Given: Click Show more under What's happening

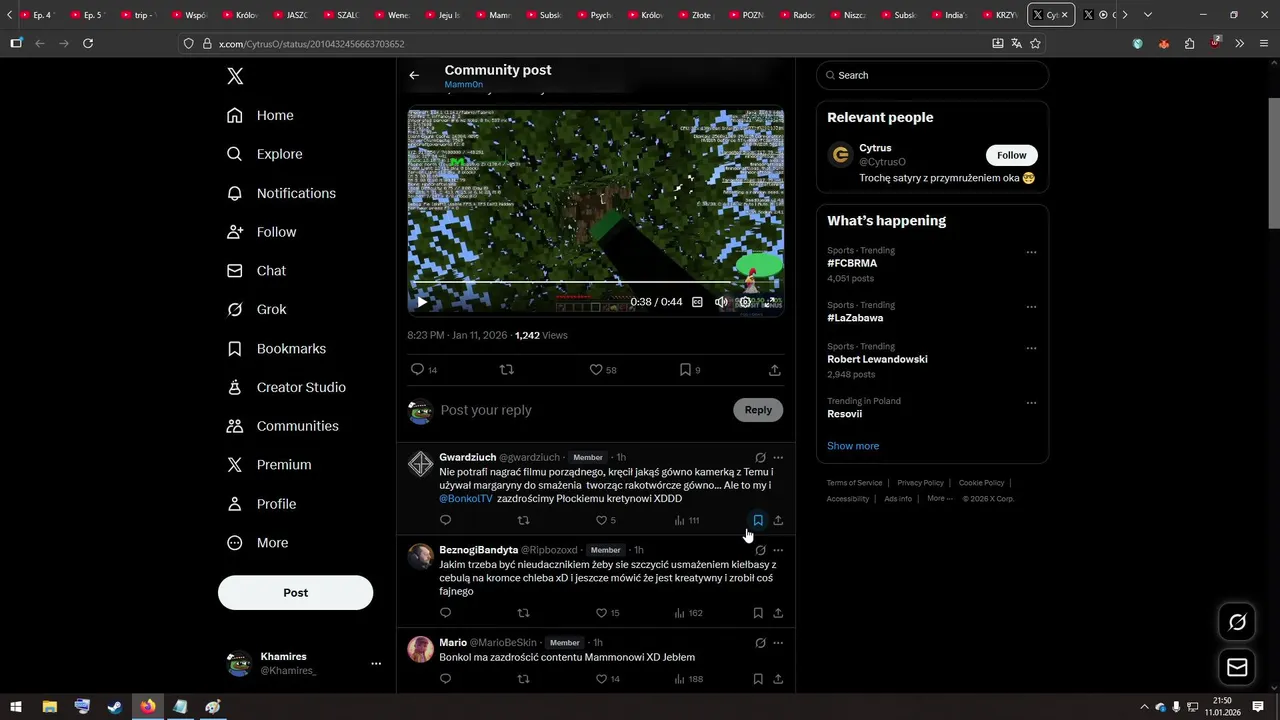Looking at the screenshot, I should [853, 446].
